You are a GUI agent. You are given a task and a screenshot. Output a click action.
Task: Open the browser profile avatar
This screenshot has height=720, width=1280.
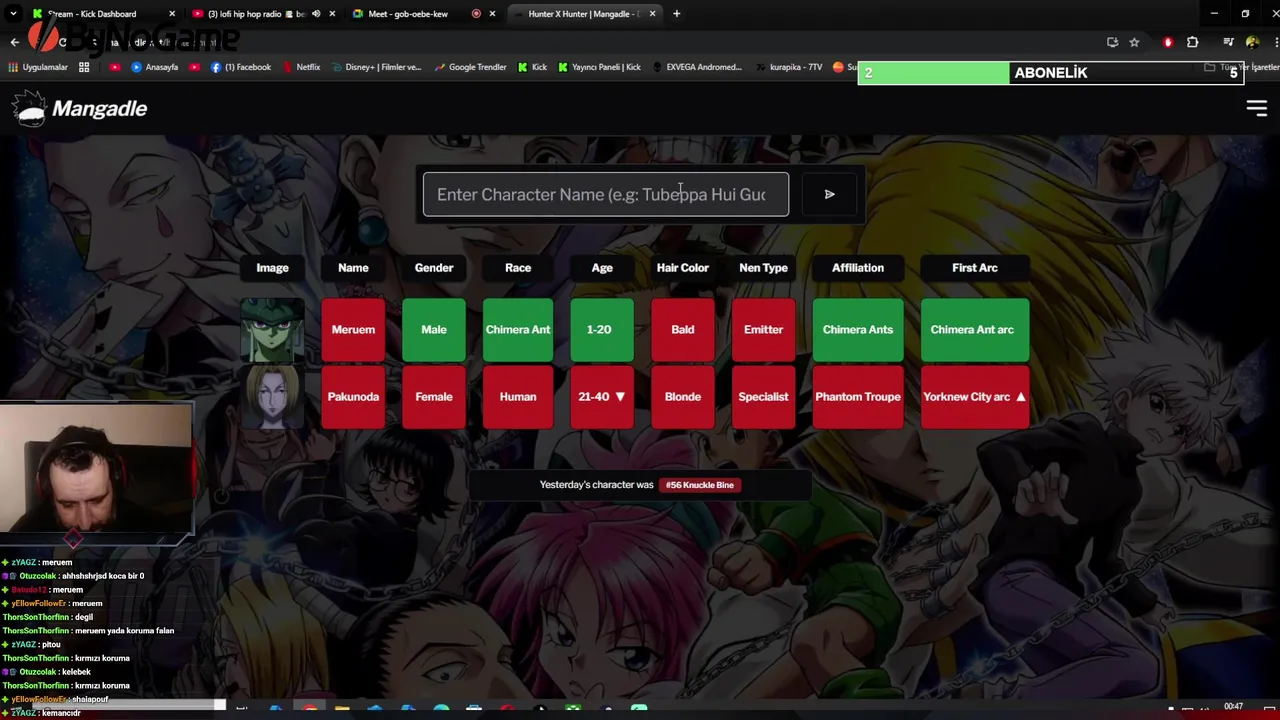coord(1252,42)
